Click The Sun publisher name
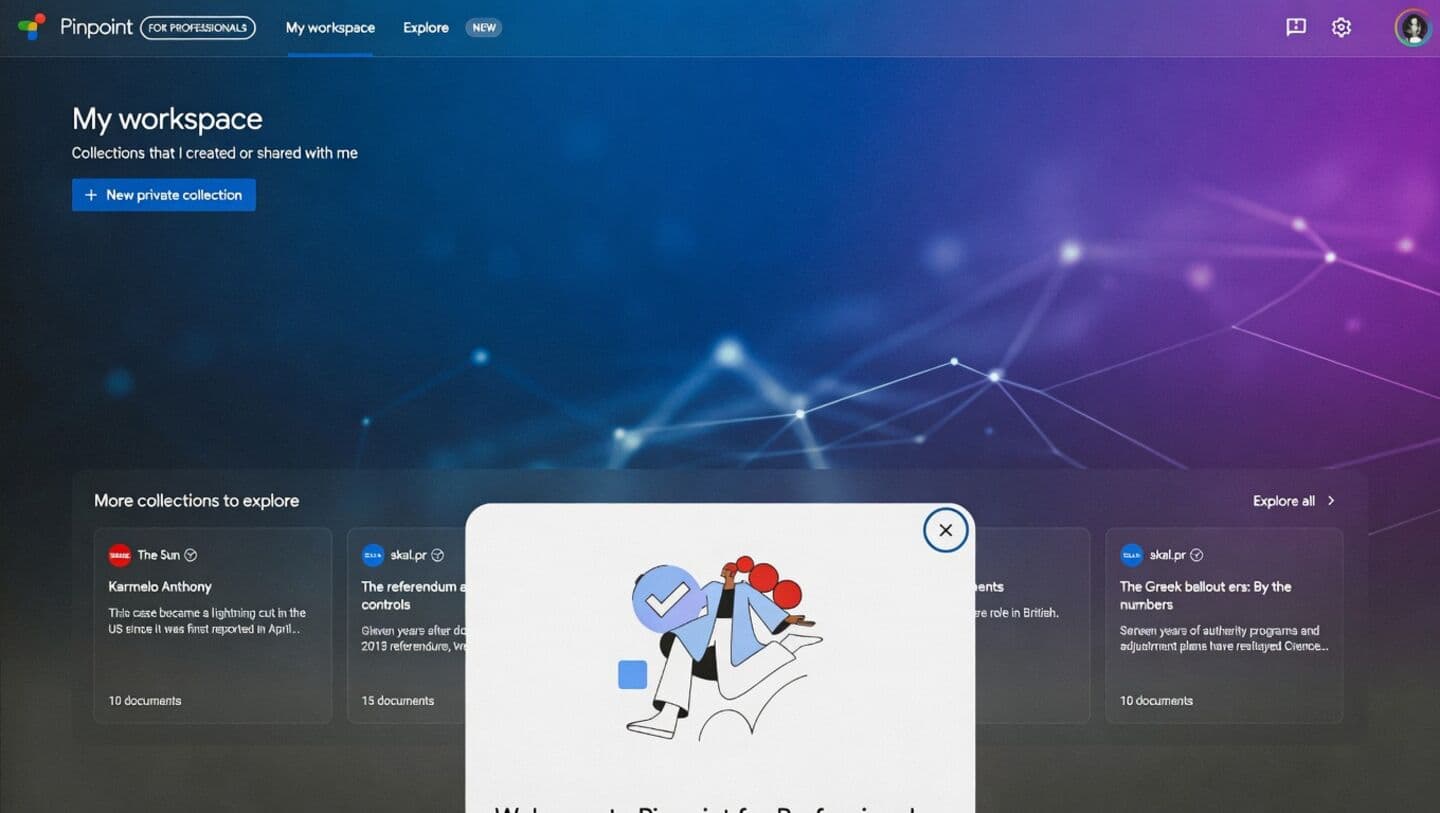The height and width of the screenshot is (813, 1440). click(159, 555)
